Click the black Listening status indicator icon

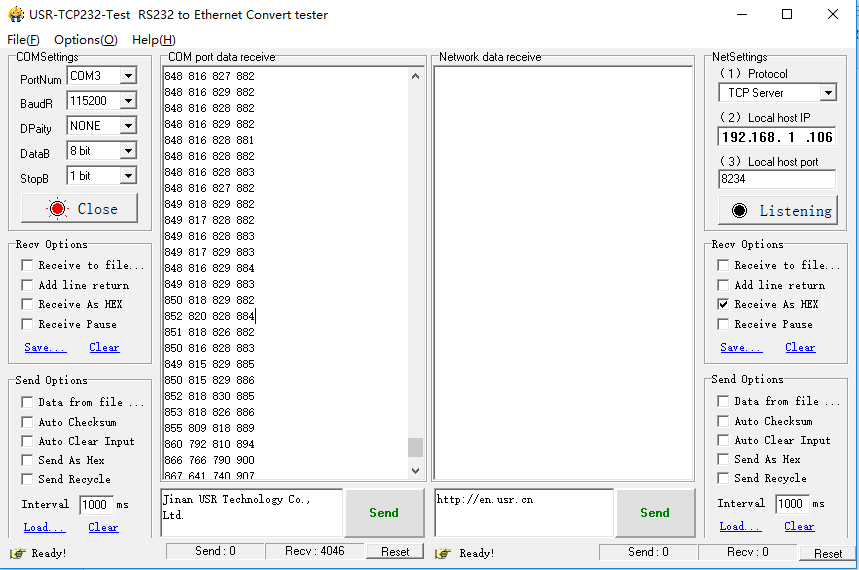pyautogui.click(x=739, y=210)
